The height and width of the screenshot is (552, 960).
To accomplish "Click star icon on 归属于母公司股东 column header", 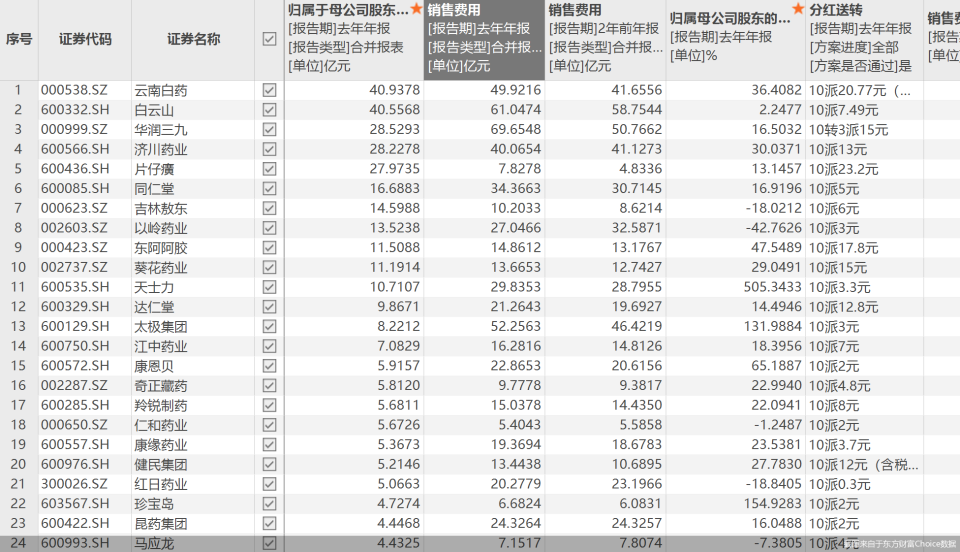I will [x=416, y=9].
